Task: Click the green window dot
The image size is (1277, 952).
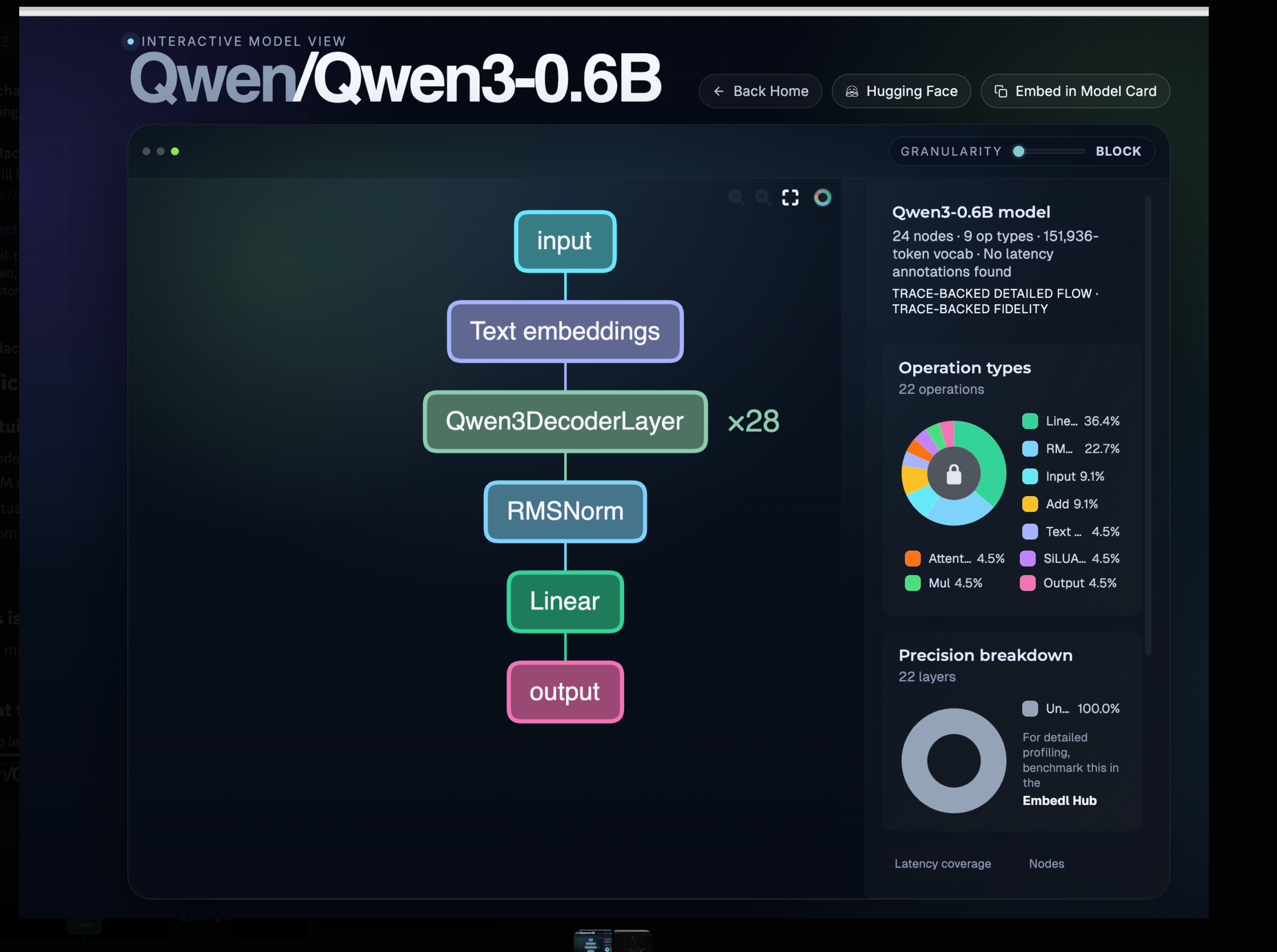Action: point(174,152)
